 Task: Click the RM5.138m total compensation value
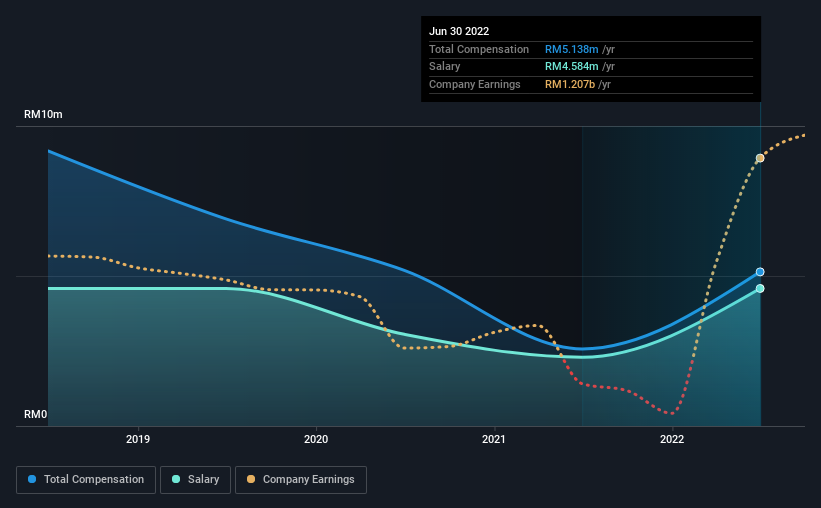(571, 49)
